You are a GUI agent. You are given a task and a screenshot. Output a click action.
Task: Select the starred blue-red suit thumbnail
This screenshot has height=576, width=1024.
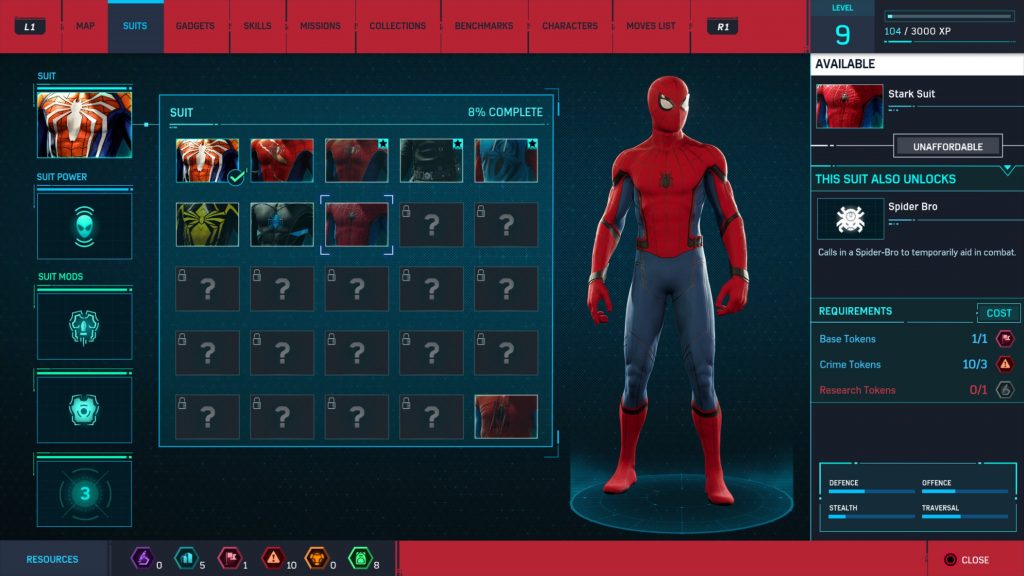pos(506,161)
